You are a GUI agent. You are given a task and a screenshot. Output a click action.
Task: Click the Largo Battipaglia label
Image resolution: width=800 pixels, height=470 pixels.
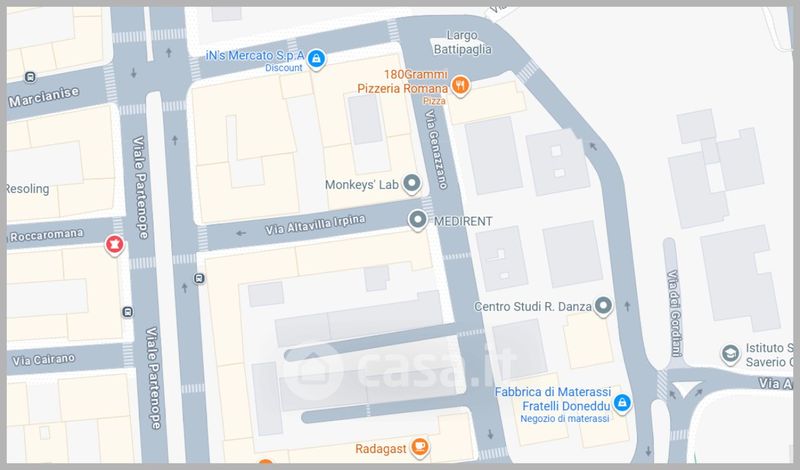tap(462, 42)
